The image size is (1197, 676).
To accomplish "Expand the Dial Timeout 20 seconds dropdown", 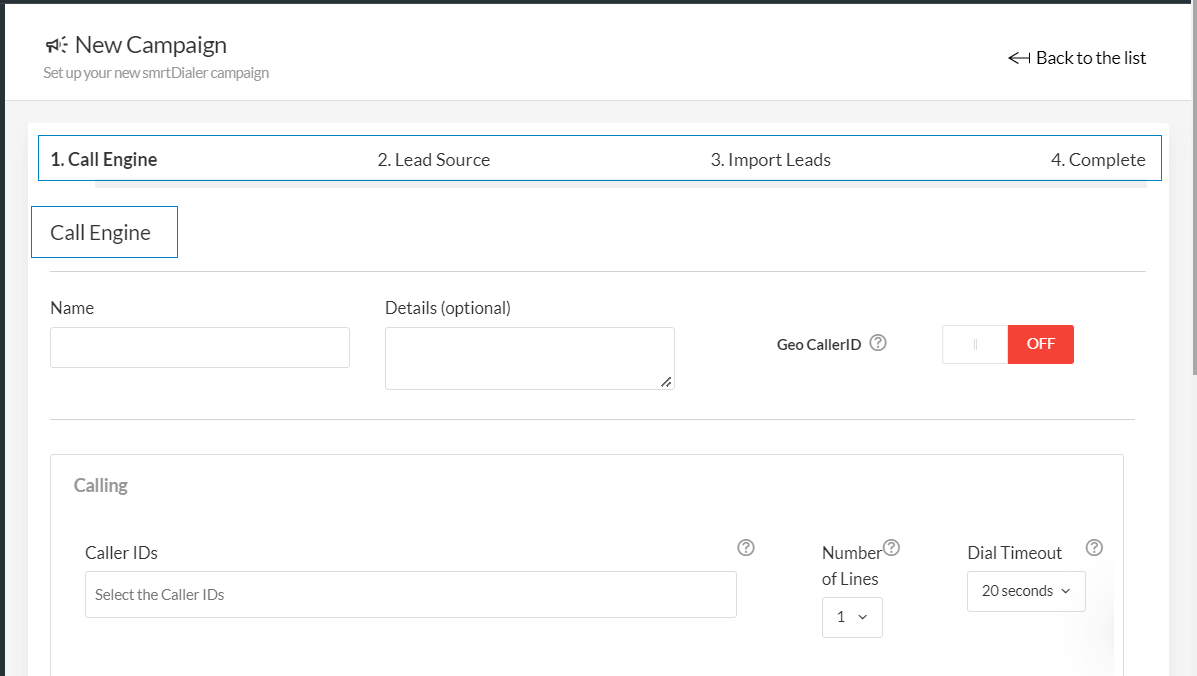I will click(x=1026, y=591).
